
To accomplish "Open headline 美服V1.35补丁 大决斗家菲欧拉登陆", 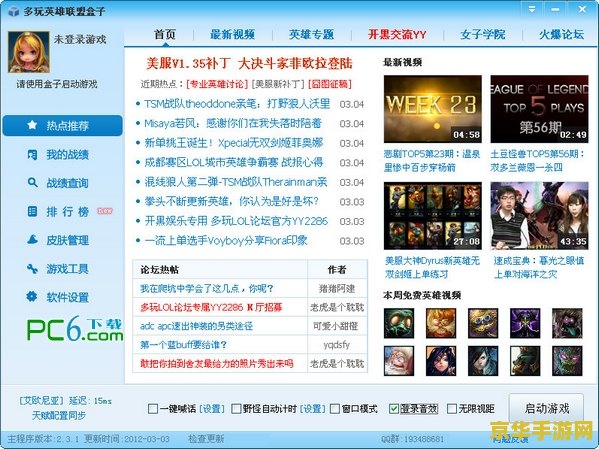I will (x=249, y=63).
